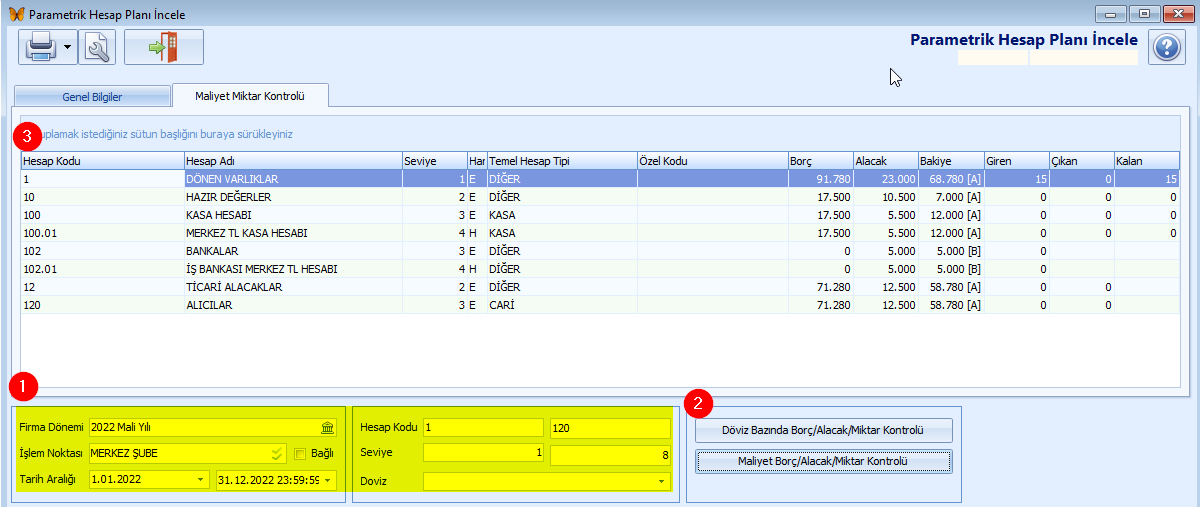Click the Hesap Kodu start field with 1
This screenshot has height=507, width=1200.
(x=483, y=427)
